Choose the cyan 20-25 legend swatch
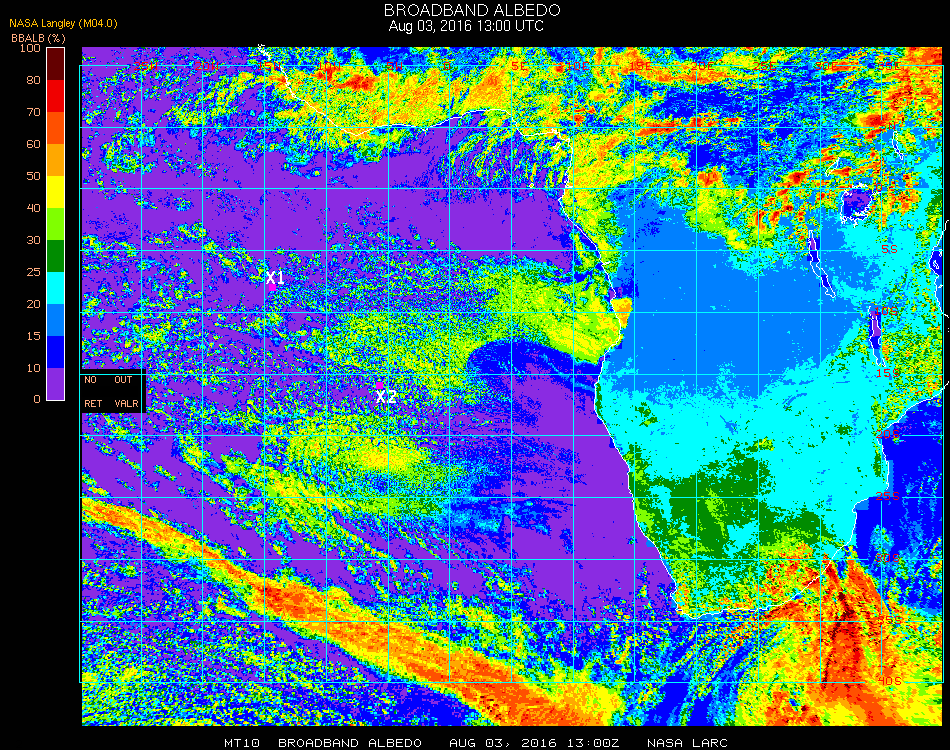The width and height of the screenshot is (950, 750). pos(56,288)
